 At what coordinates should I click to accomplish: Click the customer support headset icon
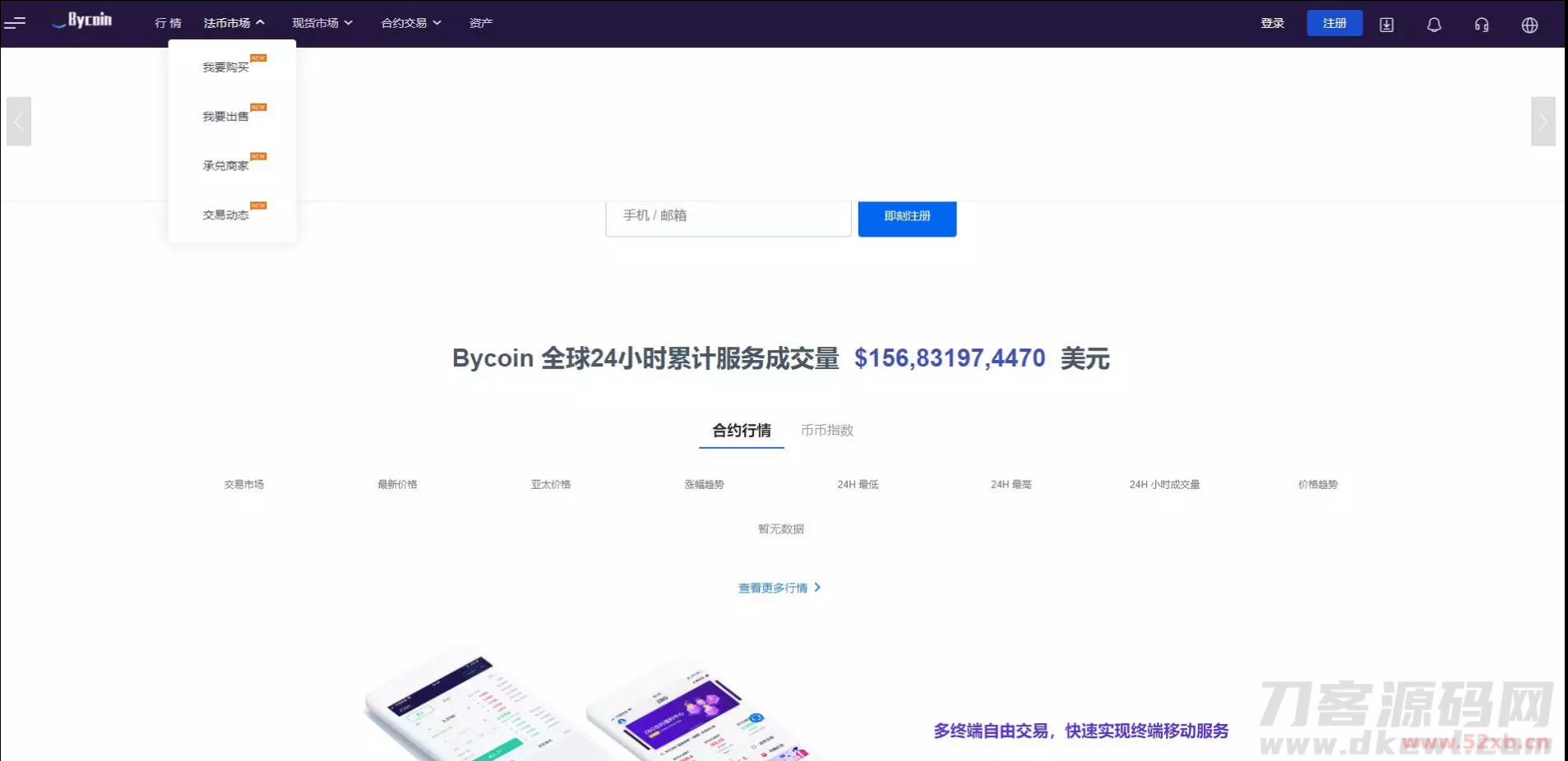pyautogui.click(x=1482, y=25)
